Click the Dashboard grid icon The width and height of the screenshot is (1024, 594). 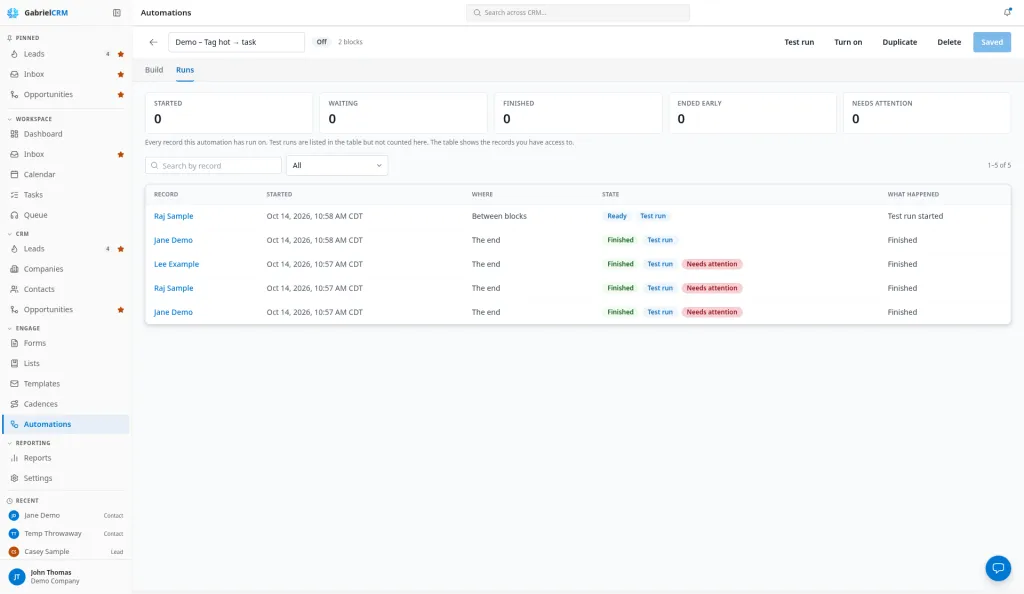point(14,134)
